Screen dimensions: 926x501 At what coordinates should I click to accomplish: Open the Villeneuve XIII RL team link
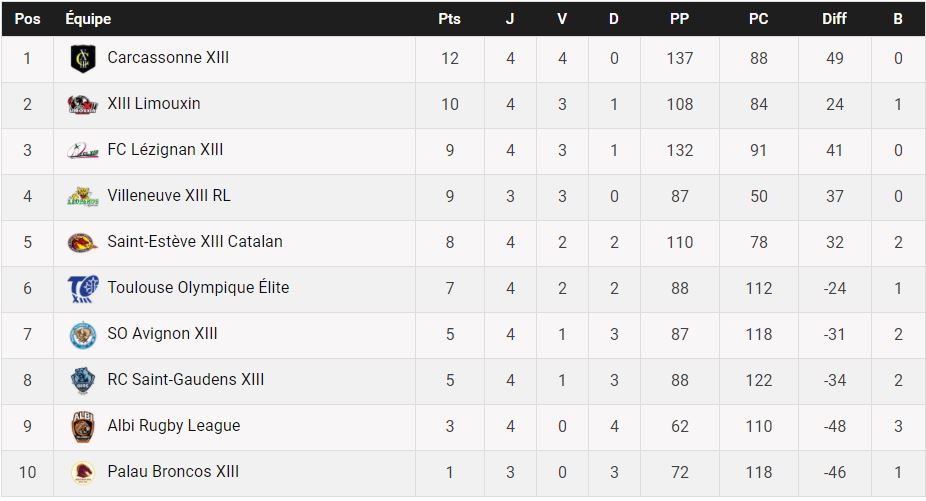(169, 196)
